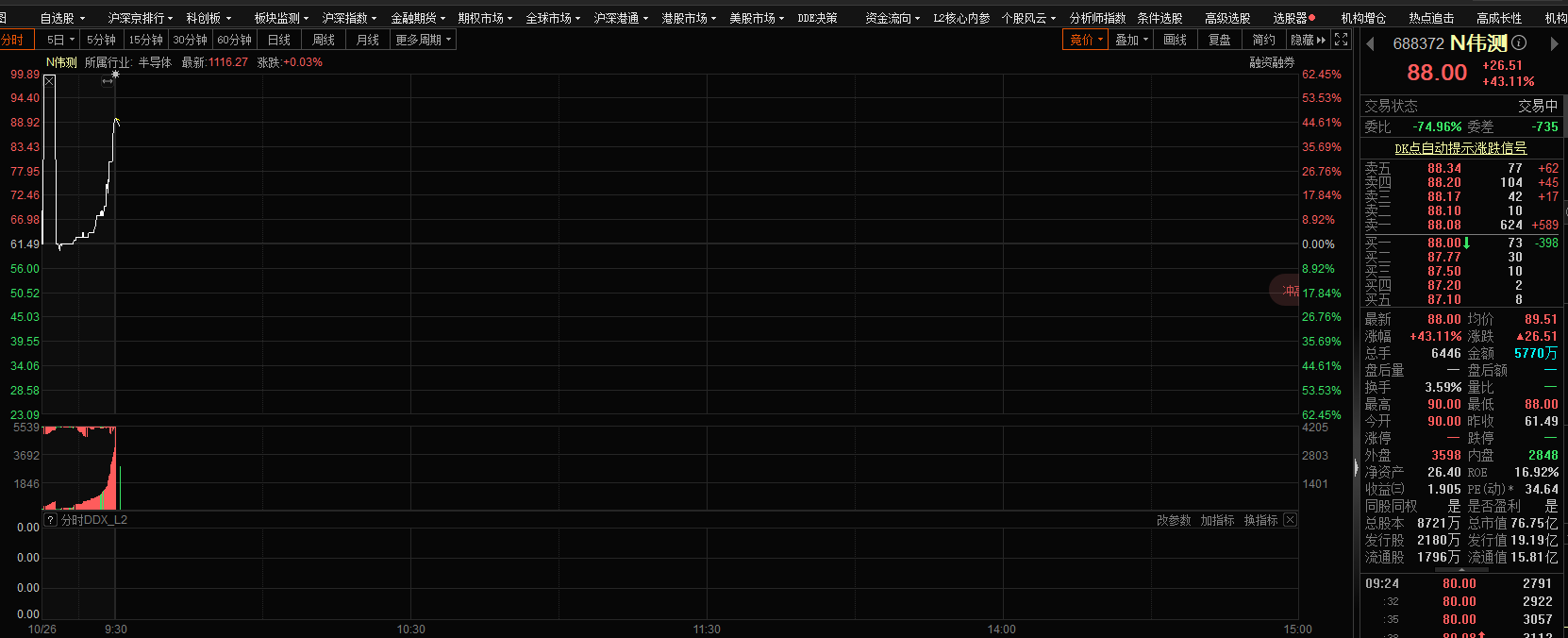This screenshot has width=1568, height=638.
Task: Click the 9:30 marker on time axis
Action: [x=116, y=629]
